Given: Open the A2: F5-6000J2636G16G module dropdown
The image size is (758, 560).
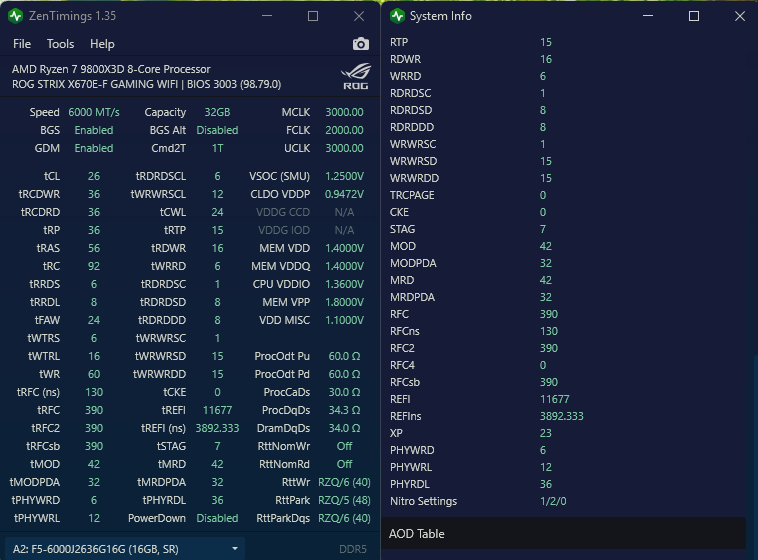Looking at the screenshot, I should [x=124, y=548].
